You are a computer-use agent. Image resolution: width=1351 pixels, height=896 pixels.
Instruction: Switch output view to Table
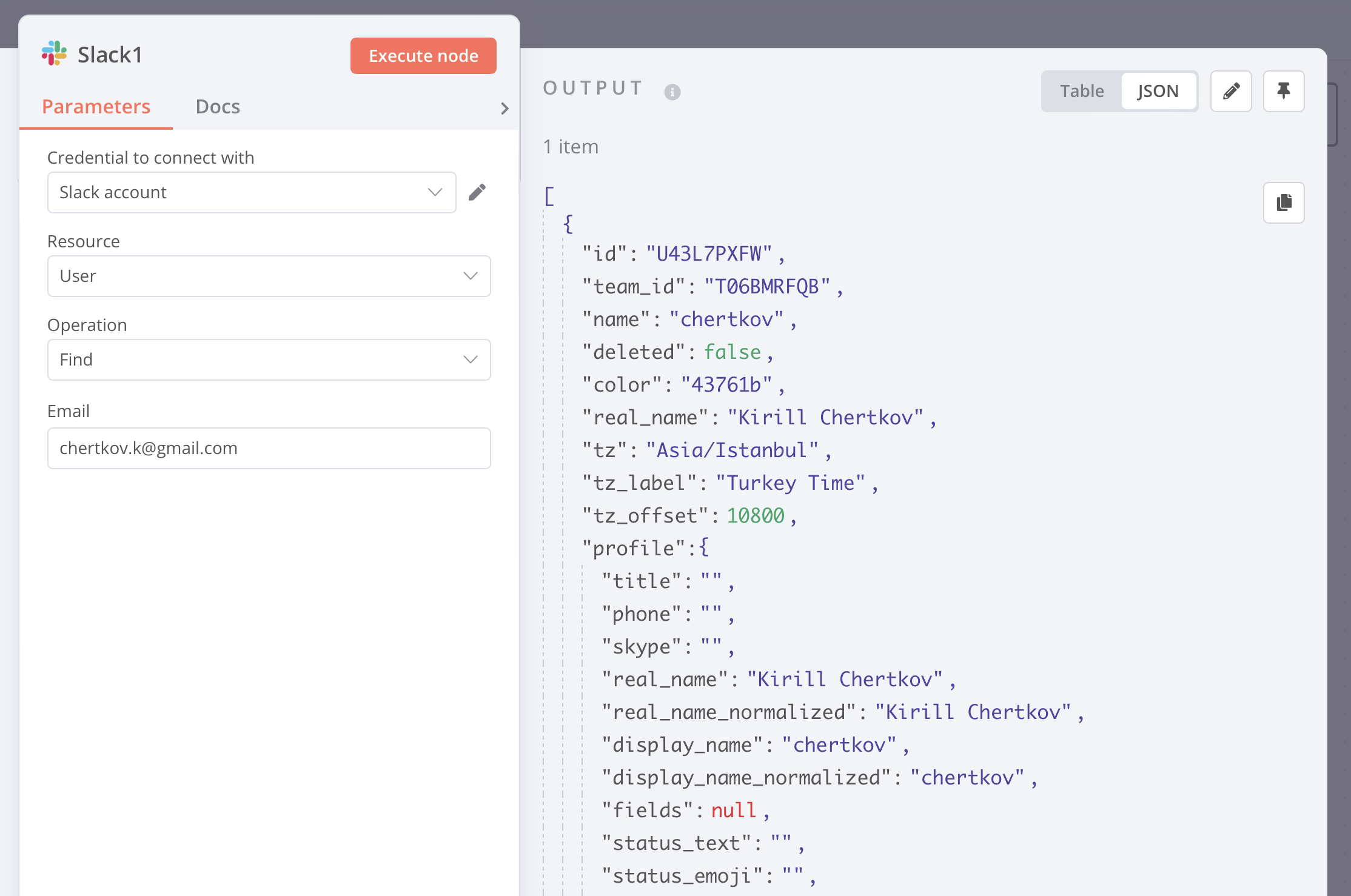click(x=1081, y=91)
